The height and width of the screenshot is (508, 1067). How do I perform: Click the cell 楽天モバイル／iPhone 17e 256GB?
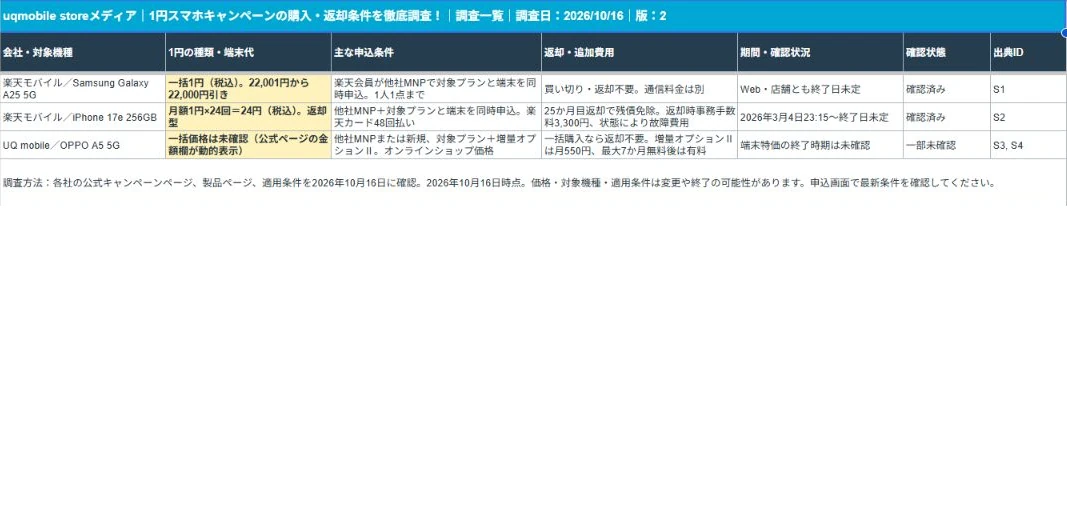82,117
